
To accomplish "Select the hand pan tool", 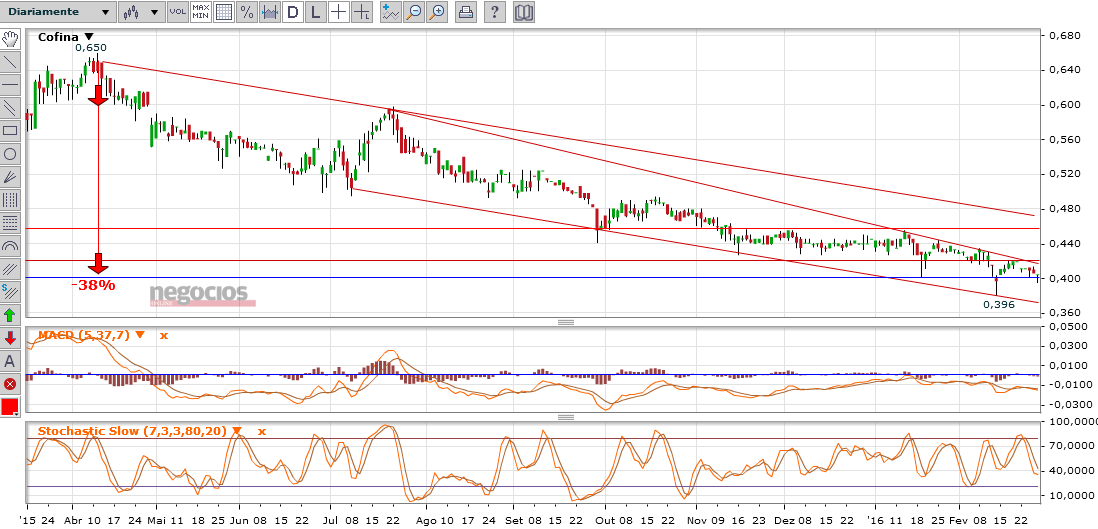I will click(x=10, y=39).
